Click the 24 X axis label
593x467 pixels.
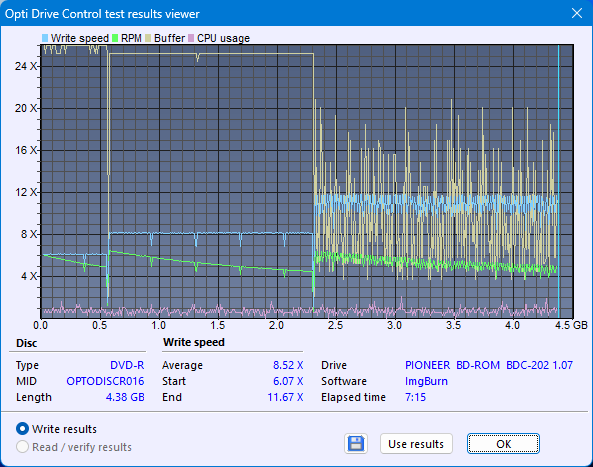coord(26,66)
